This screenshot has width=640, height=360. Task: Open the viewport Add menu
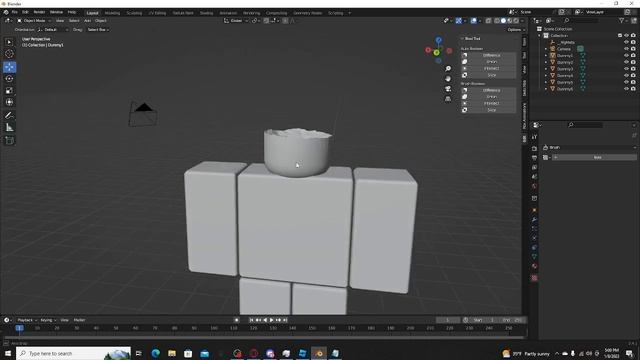point(87,20)
